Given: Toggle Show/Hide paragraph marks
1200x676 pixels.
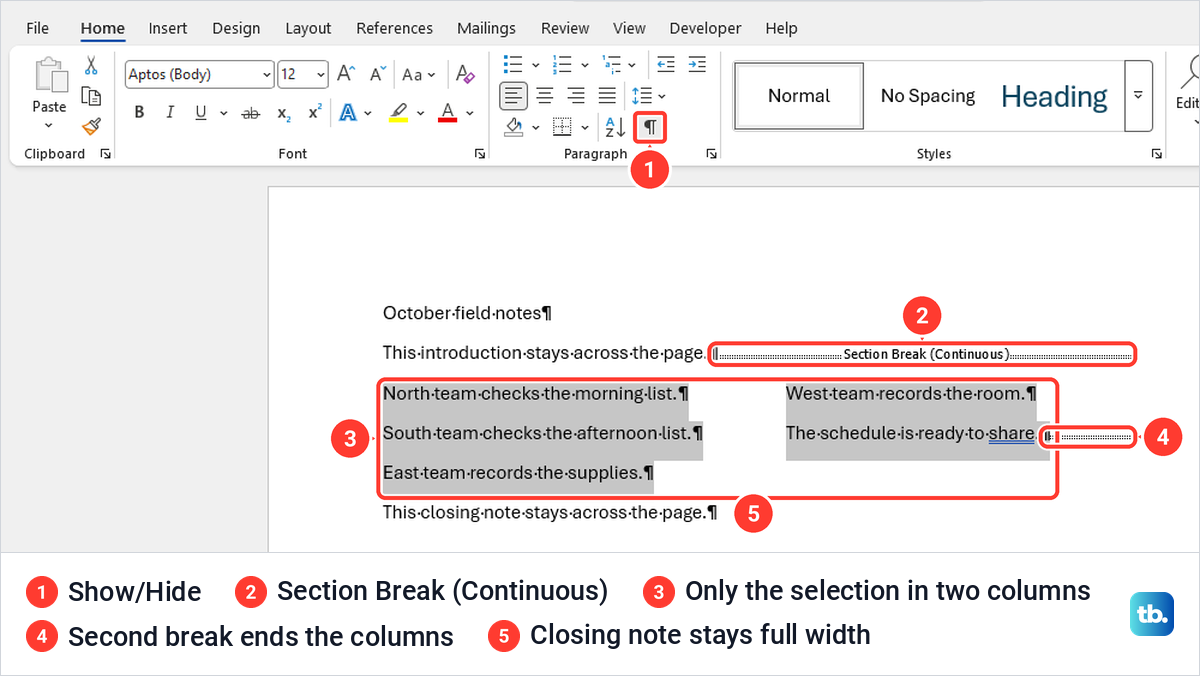Looking at the screenshot, I should (x=650, y=127).
